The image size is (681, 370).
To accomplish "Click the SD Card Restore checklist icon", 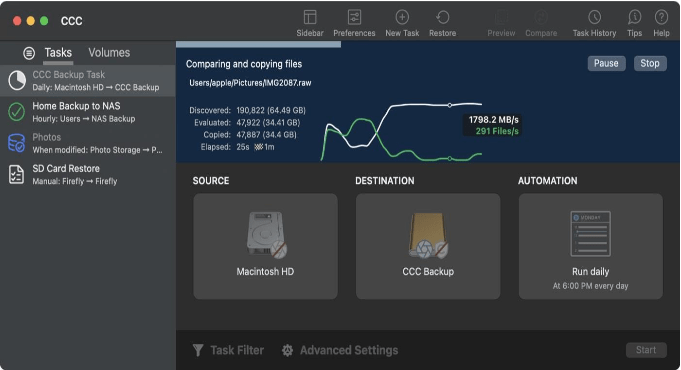I will point(17,175).
